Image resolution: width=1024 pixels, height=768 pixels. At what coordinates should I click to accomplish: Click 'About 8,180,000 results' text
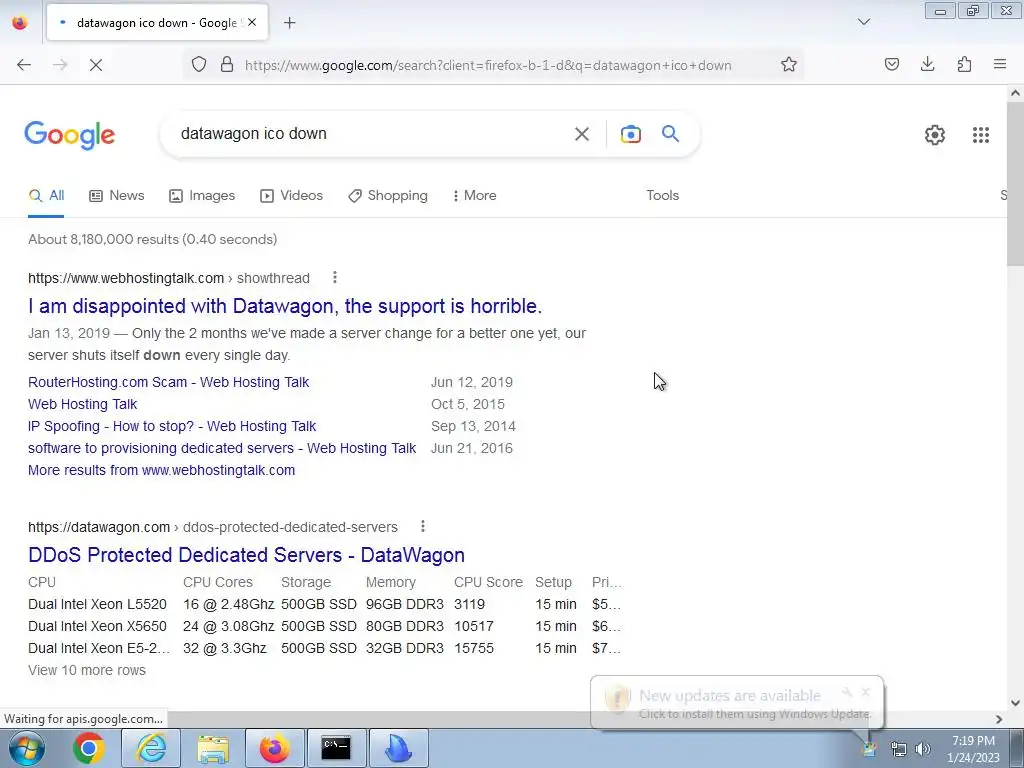click(x=153, y=239)
